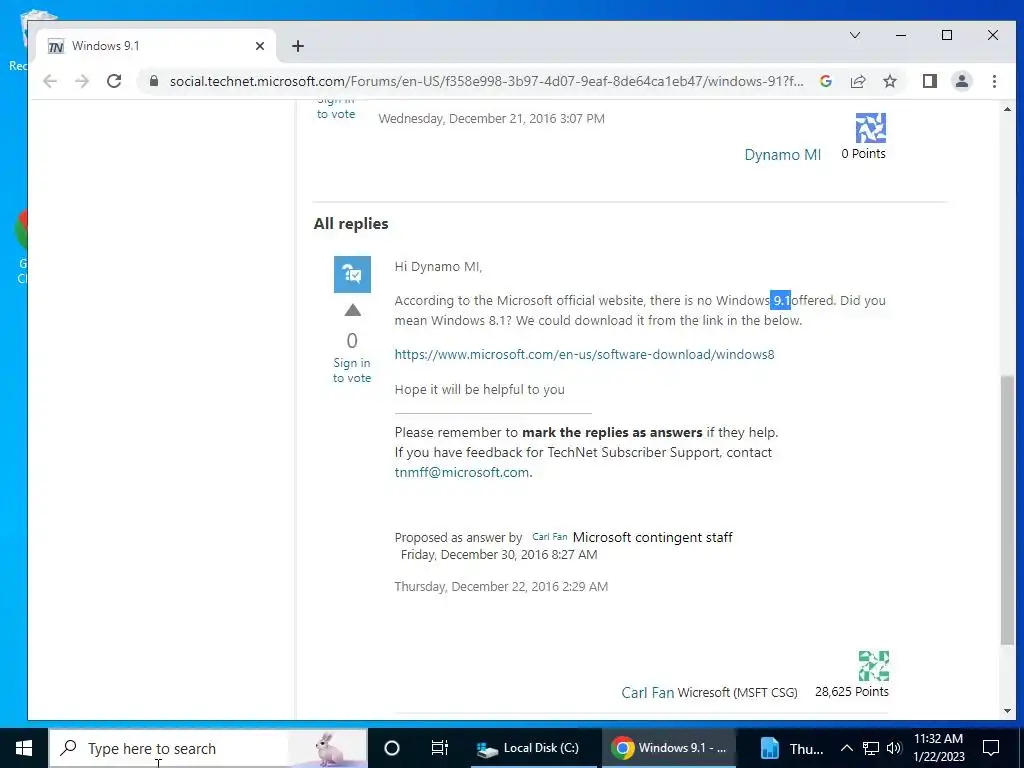Open Cortana circle on taskbar
The image size is (1024, 768).
pyautogui.click(x=392, y=748)
